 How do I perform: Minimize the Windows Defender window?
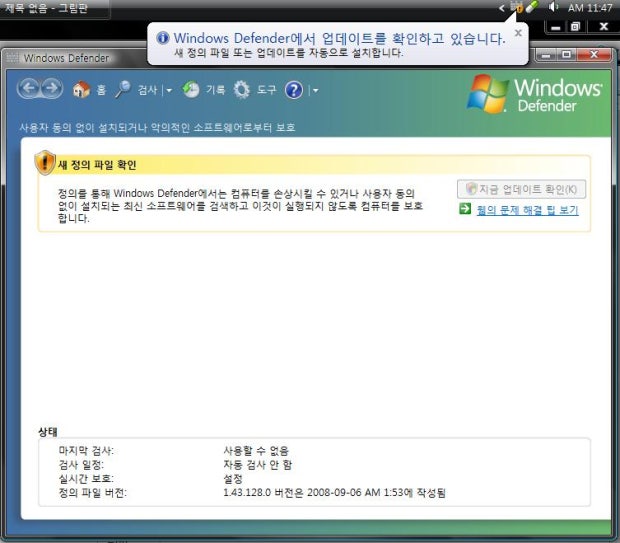546,55
